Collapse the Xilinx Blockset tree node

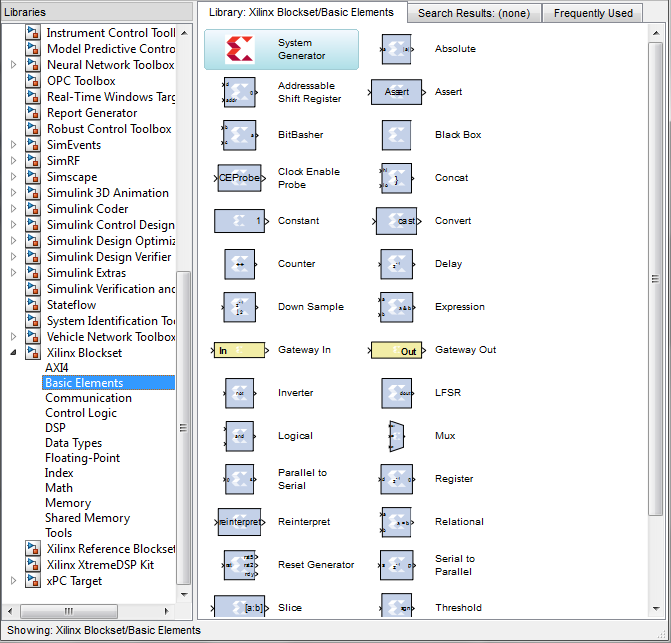[x=13, y=353]
